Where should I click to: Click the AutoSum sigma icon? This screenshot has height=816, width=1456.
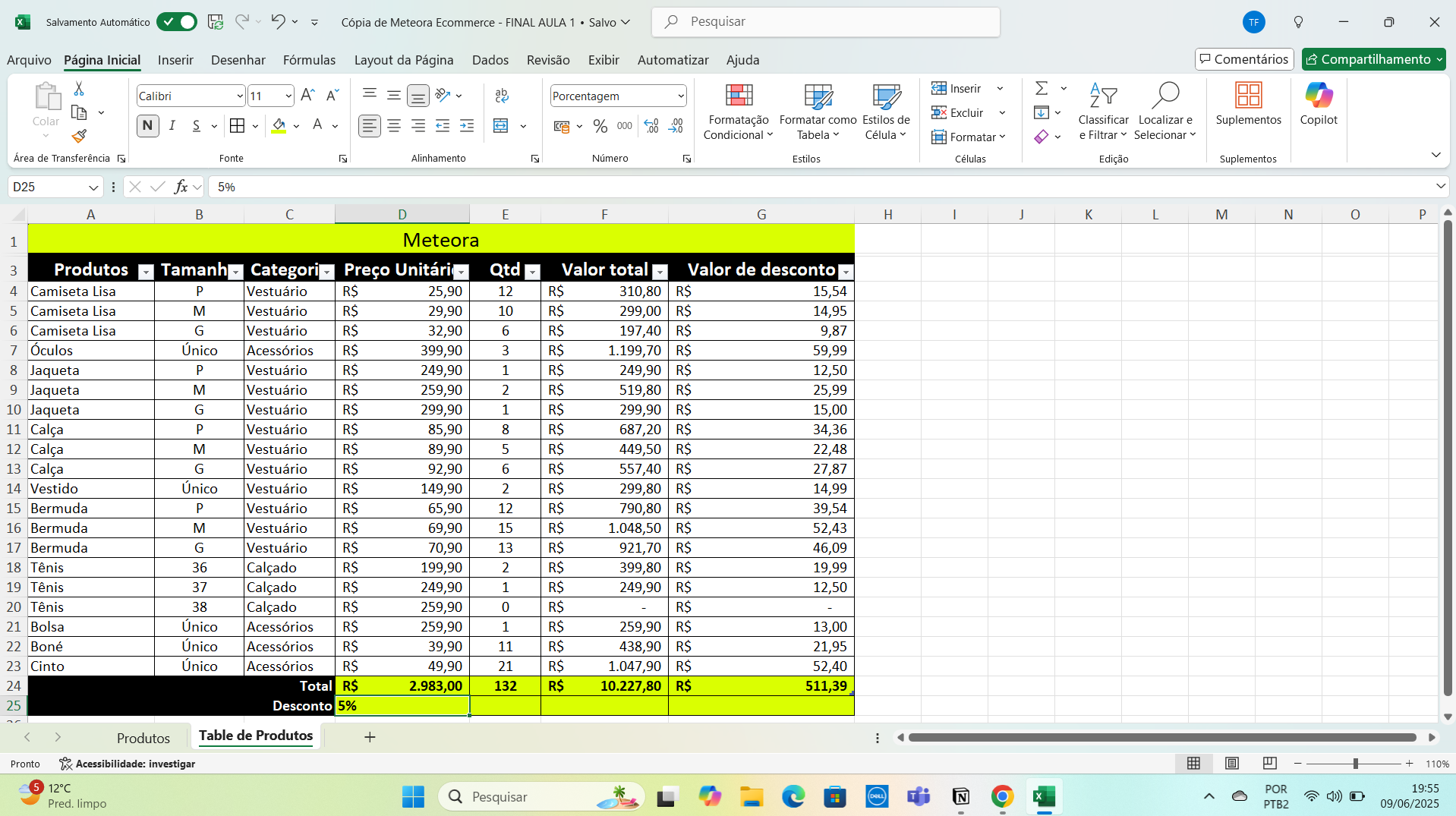1042,89
